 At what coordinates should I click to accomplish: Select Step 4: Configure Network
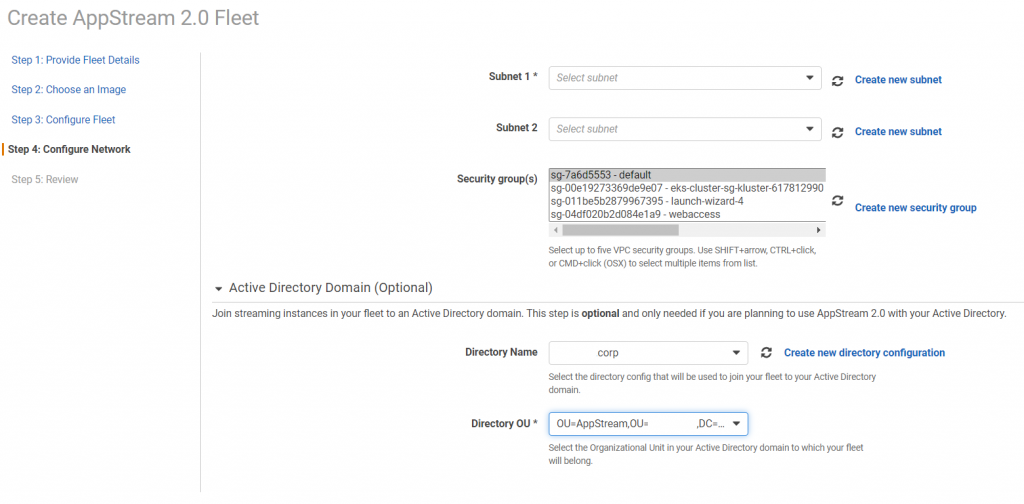coord(69,149)
